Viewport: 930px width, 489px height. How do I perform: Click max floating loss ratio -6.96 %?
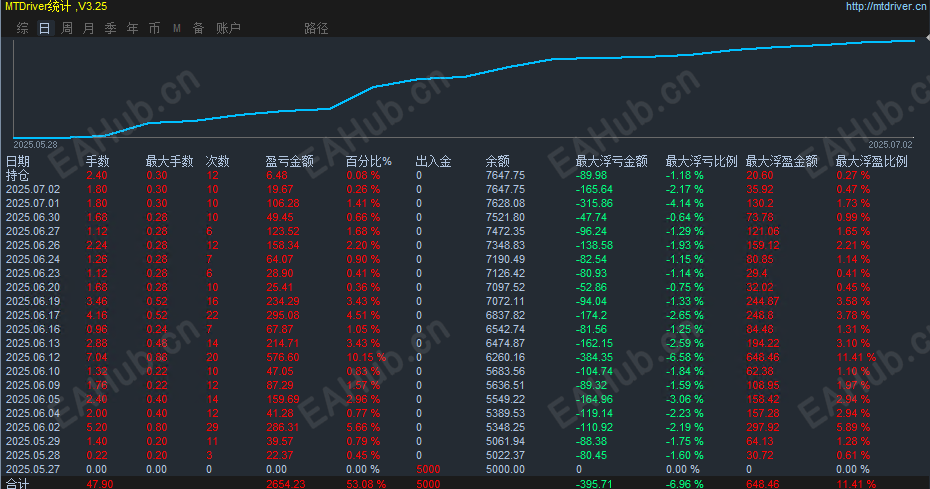(684, 484)
